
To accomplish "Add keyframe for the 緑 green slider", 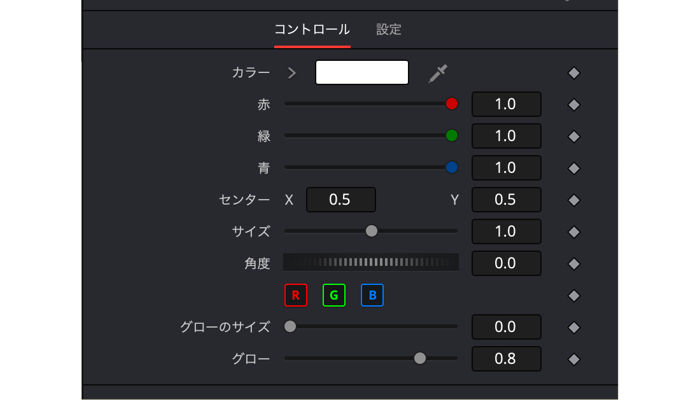I will (x=574, y=137).
